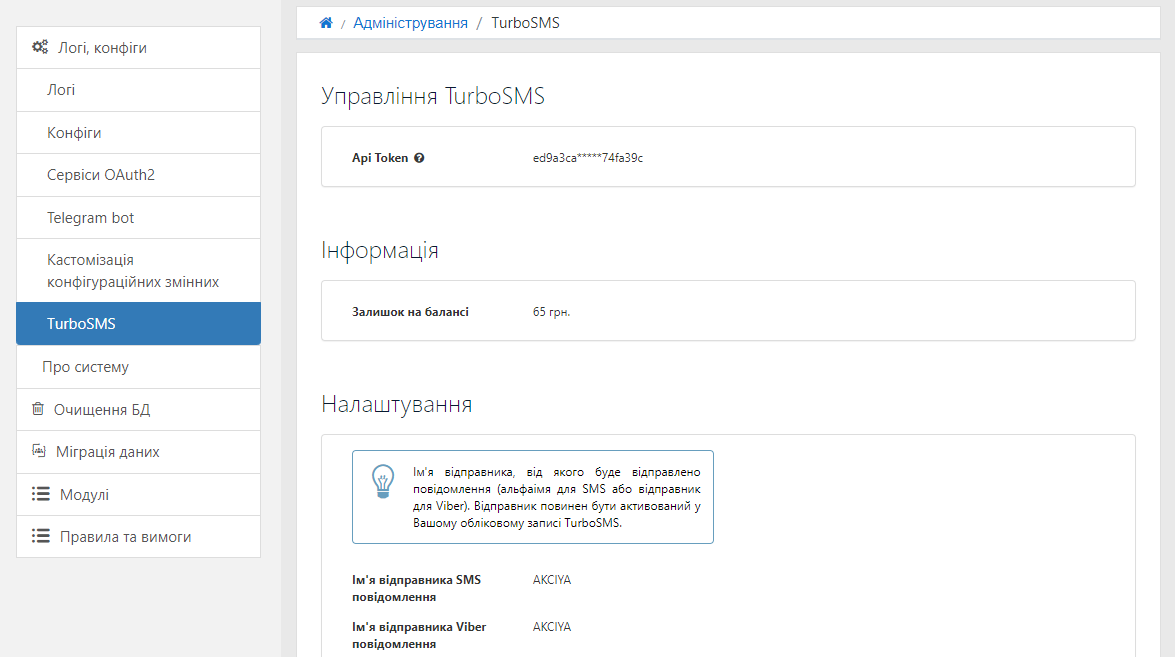This screenshot has height=657, width=1175.
Task: Click the Api Token help question icon
Action: (x=419, y=158)
